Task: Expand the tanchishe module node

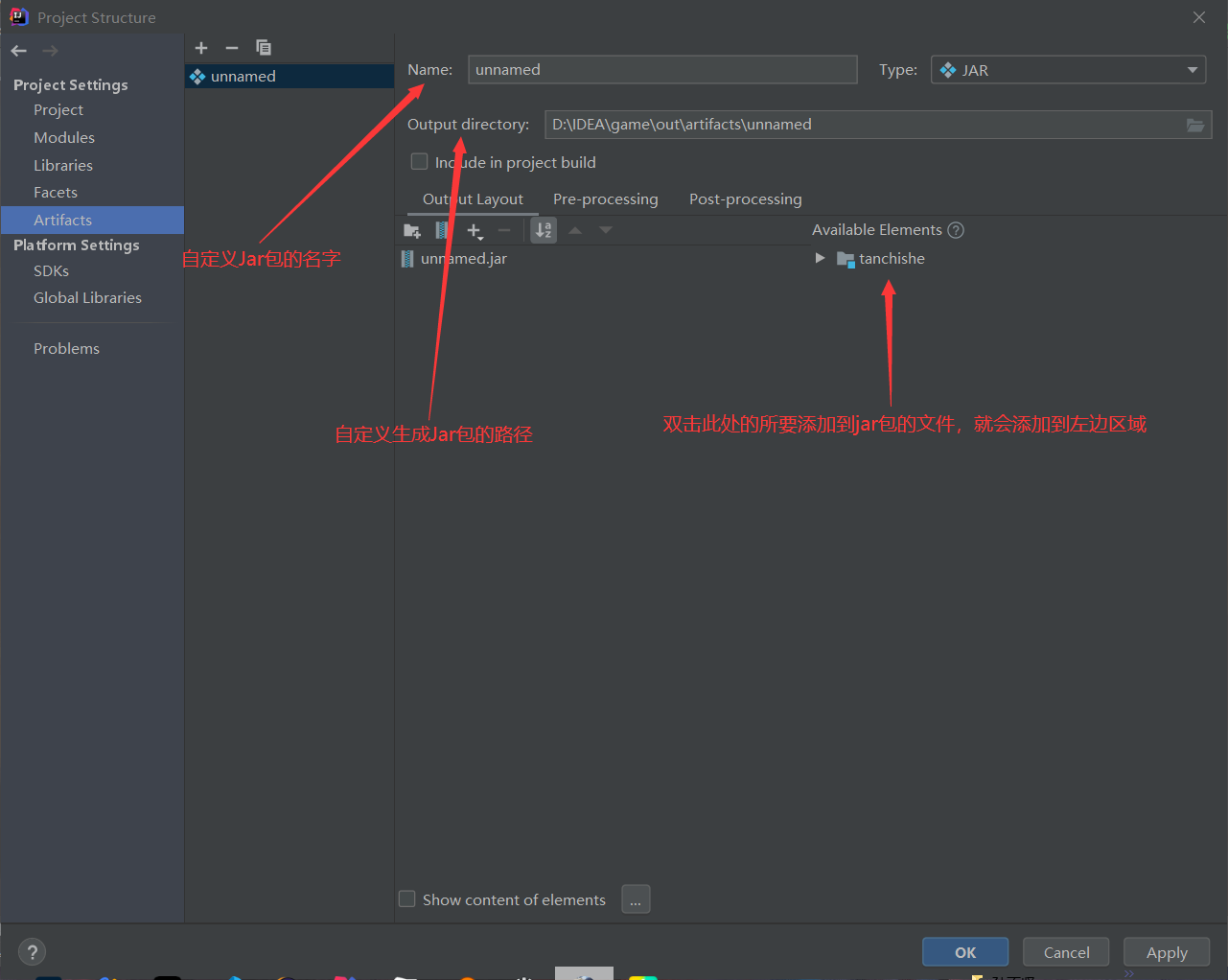Action: [x=820, y=258]
